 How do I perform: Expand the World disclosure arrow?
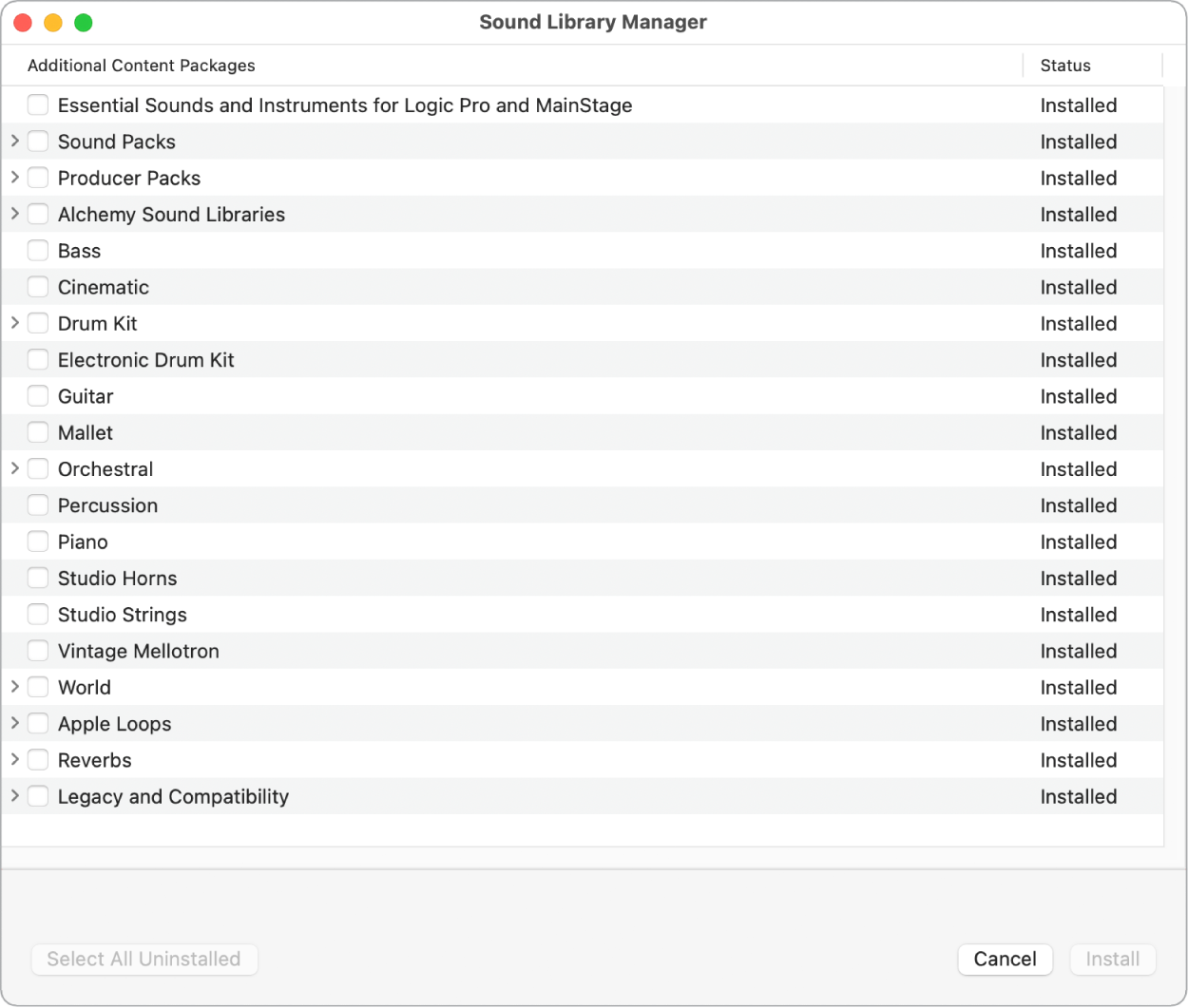(x=15, y=687)
